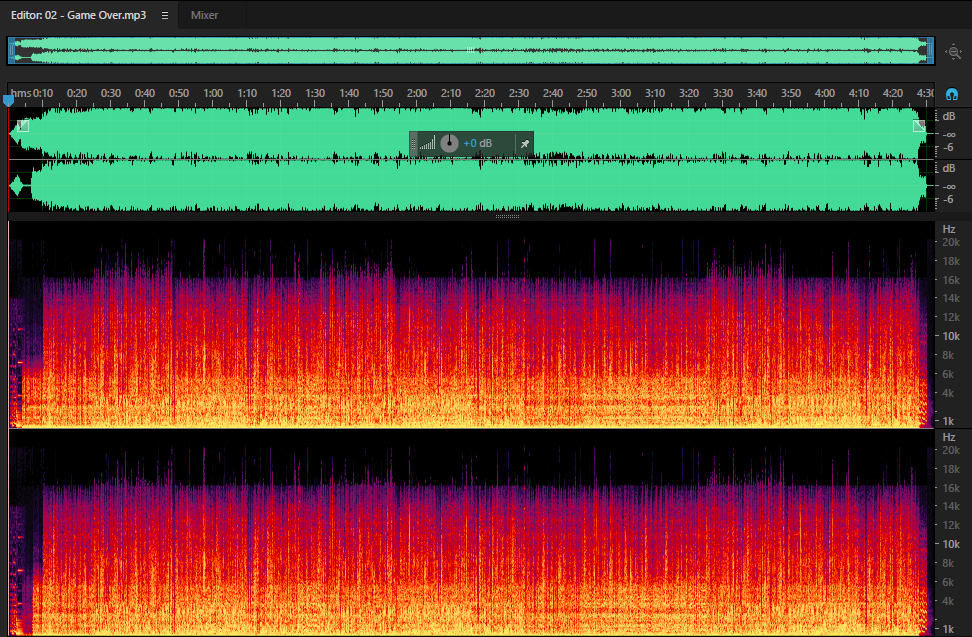Click 1:00 on the time ruler
Viewport: 972px width, 637px height.
click(213, 93)
